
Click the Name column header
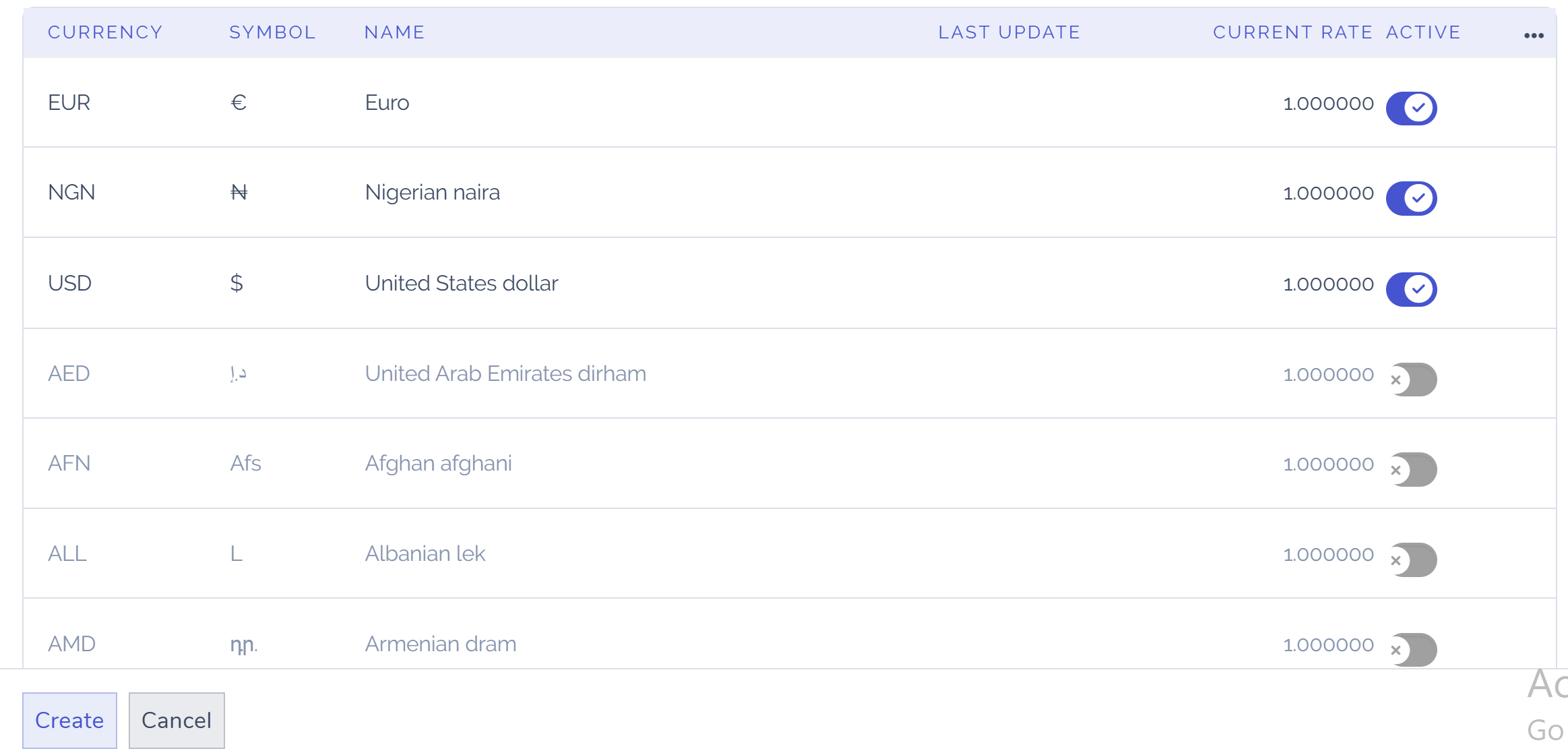click(394, 32)
